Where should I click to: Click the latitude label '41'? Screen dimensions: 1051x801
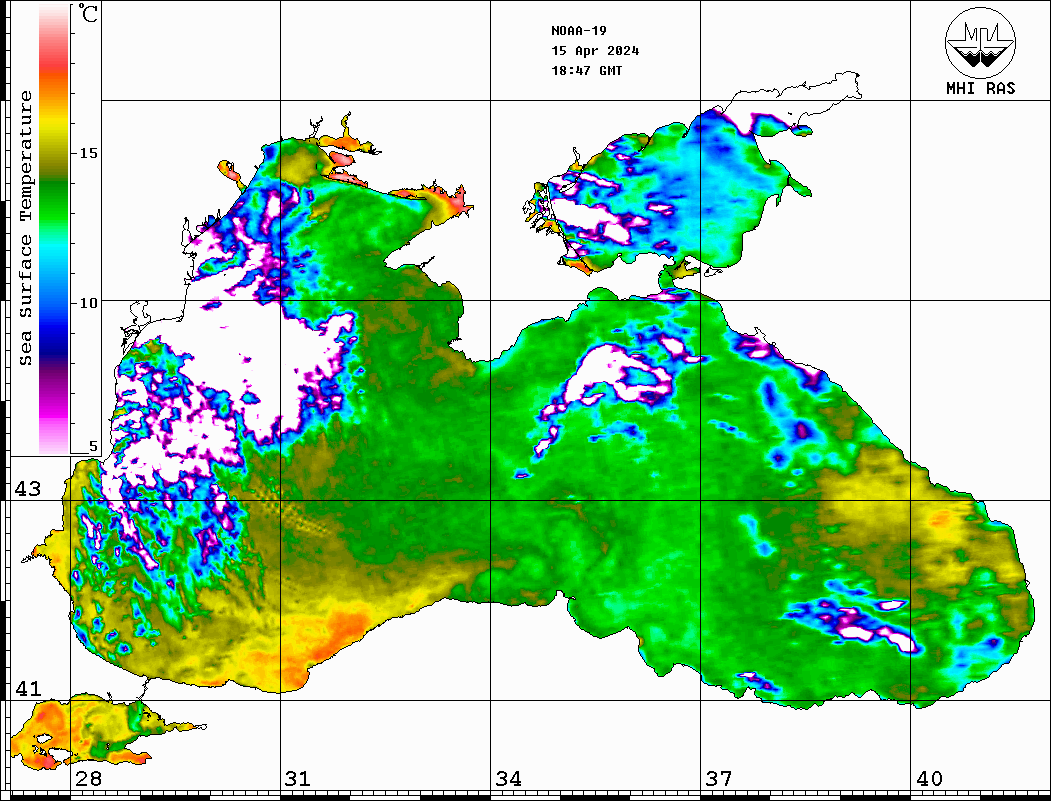point(28,688)
